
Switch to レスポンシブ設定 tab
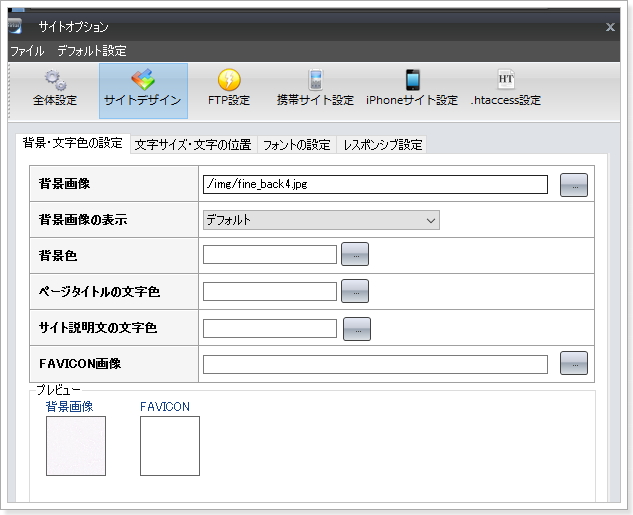(x=382, y=145)
